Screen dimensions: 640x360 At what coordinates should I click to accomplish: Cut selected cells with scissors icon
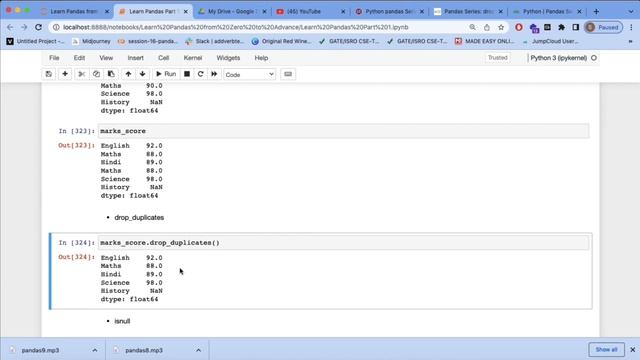coord(82,74)
